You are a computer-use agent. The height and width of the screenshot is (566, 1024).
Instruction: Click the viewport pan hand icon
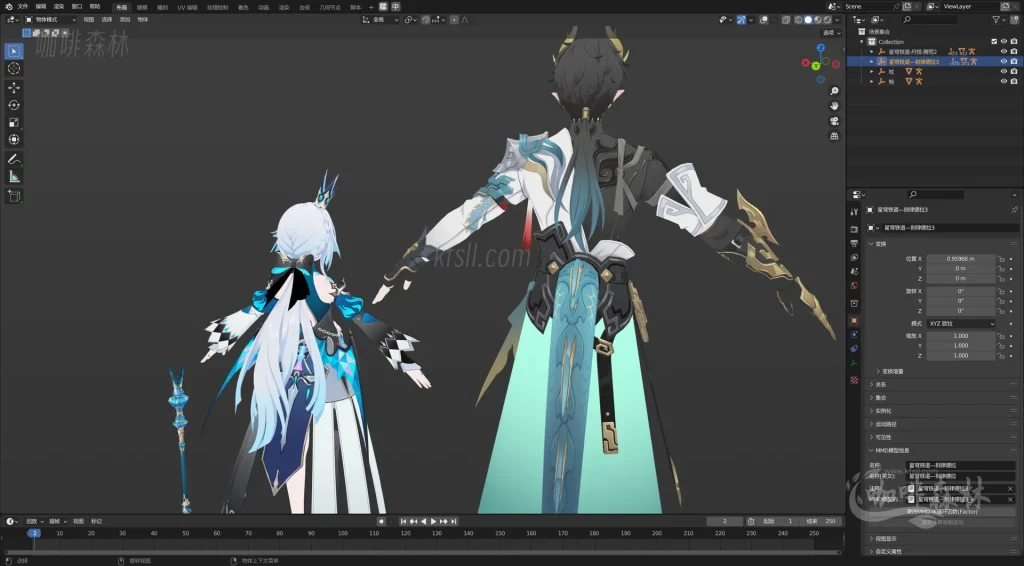point(834,106)
